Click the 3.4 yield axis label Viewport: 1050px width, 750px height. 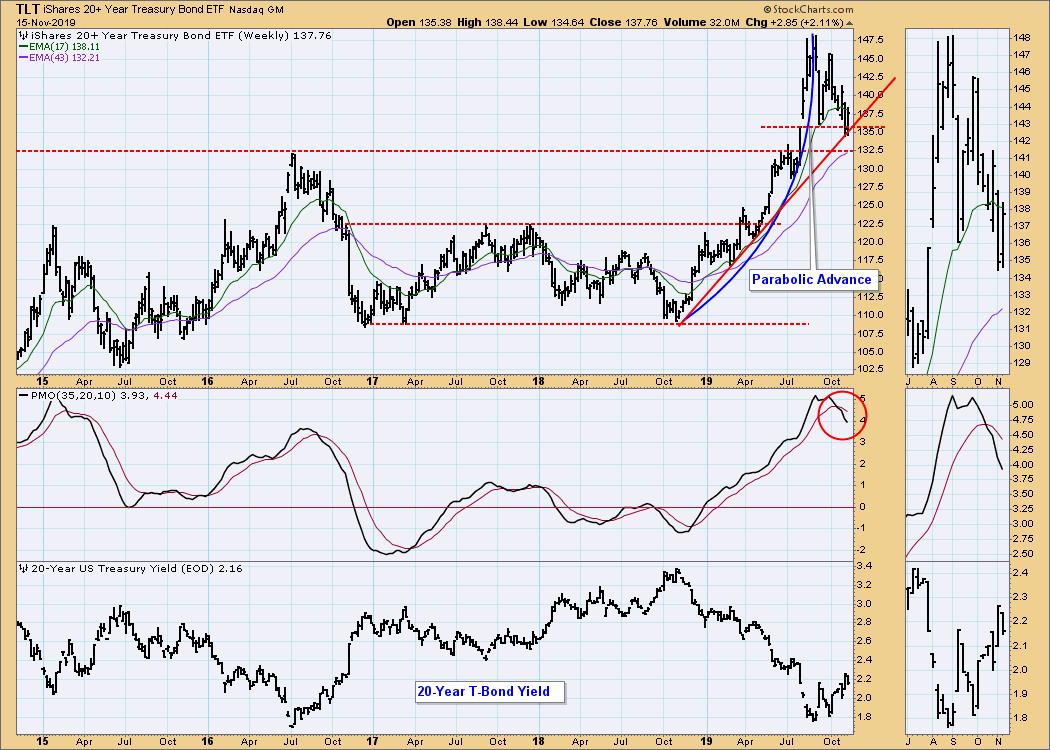tap(864, 566)
